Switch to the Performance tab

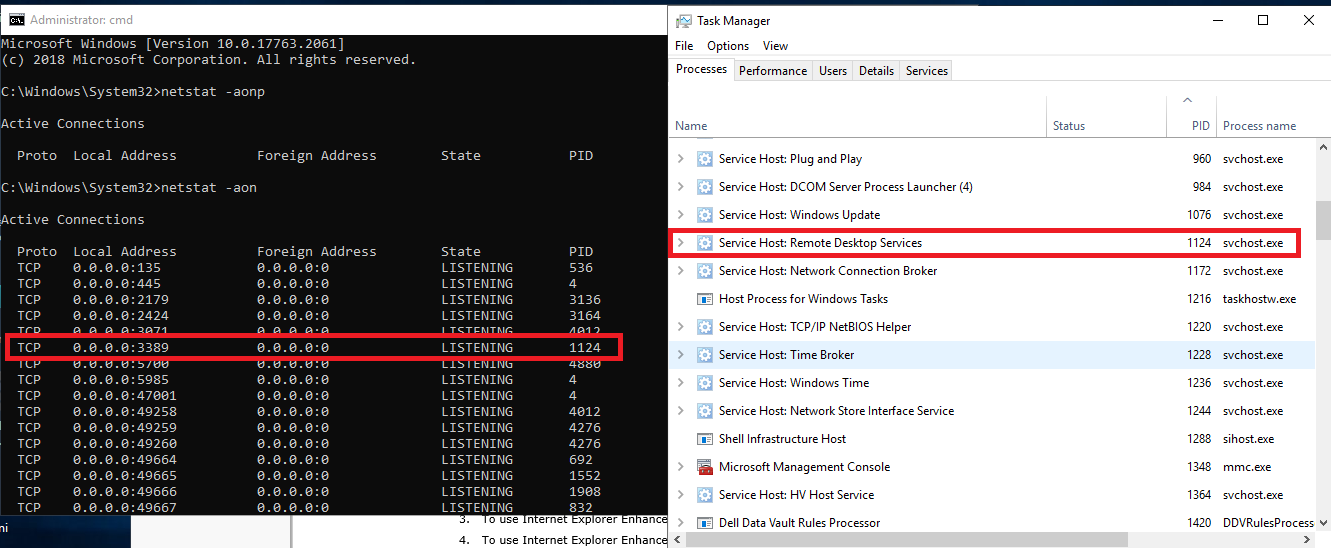tap(773, 71)
